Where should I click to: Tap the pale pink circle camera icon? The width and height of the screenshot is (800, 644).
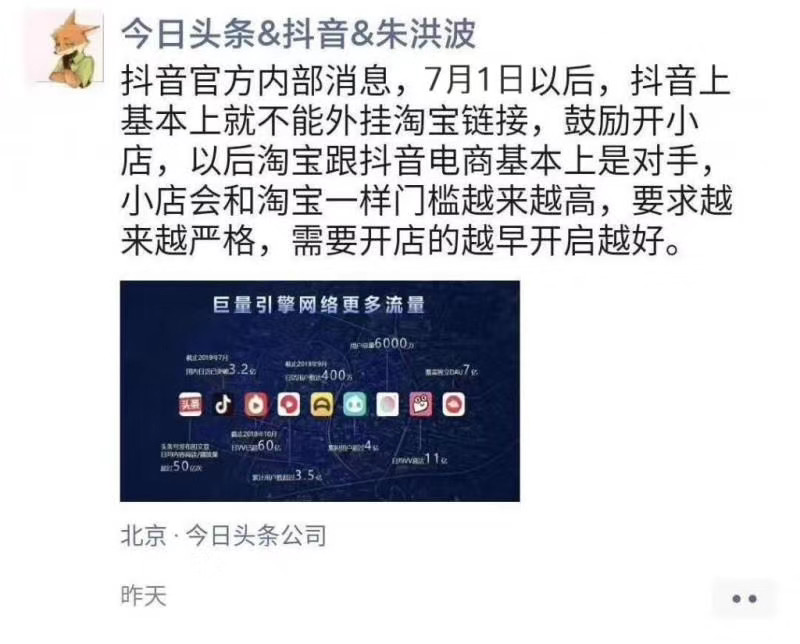[x=388, y=405]
